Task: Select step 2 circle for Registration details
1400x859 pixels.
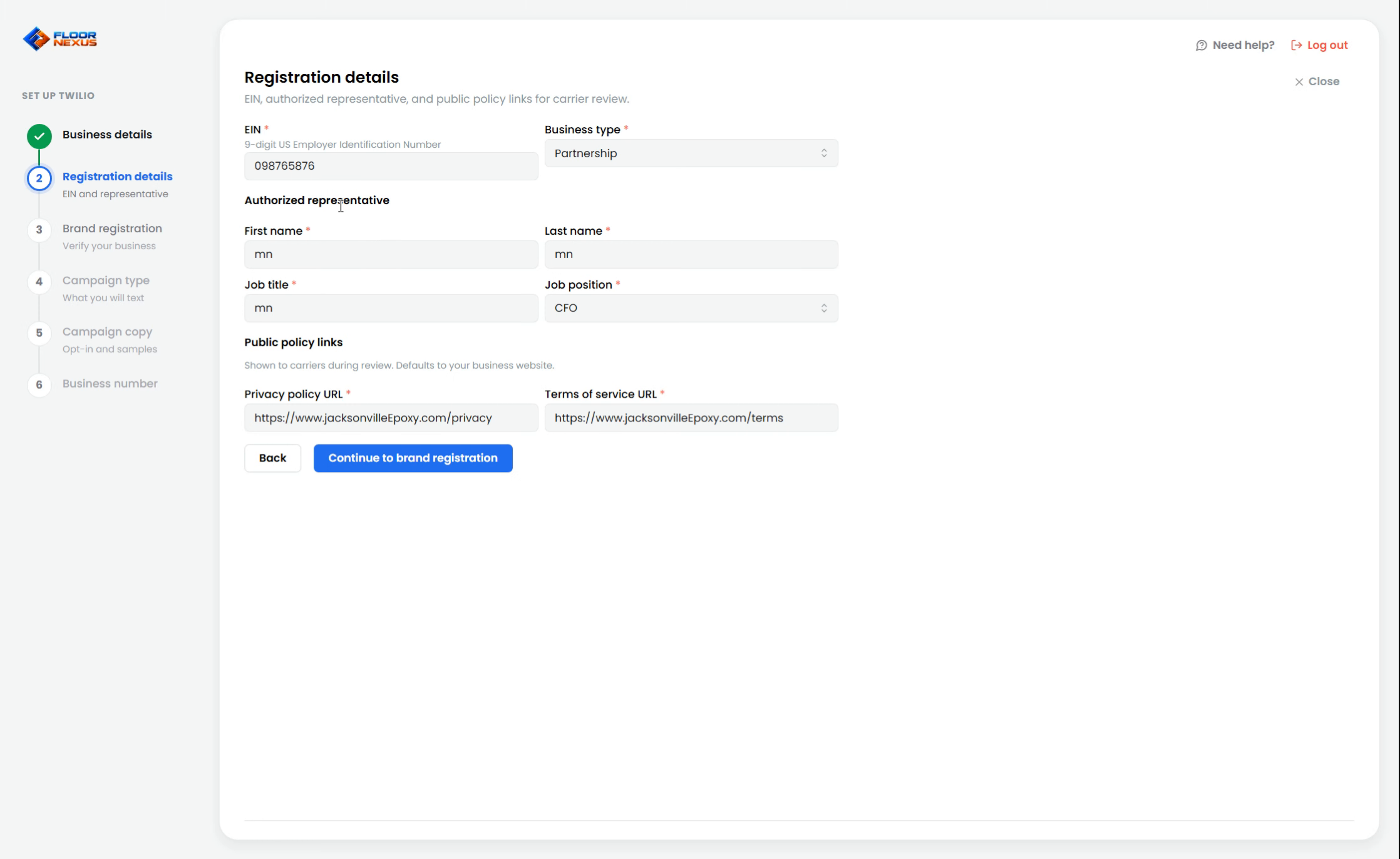Action: [39, 178]
